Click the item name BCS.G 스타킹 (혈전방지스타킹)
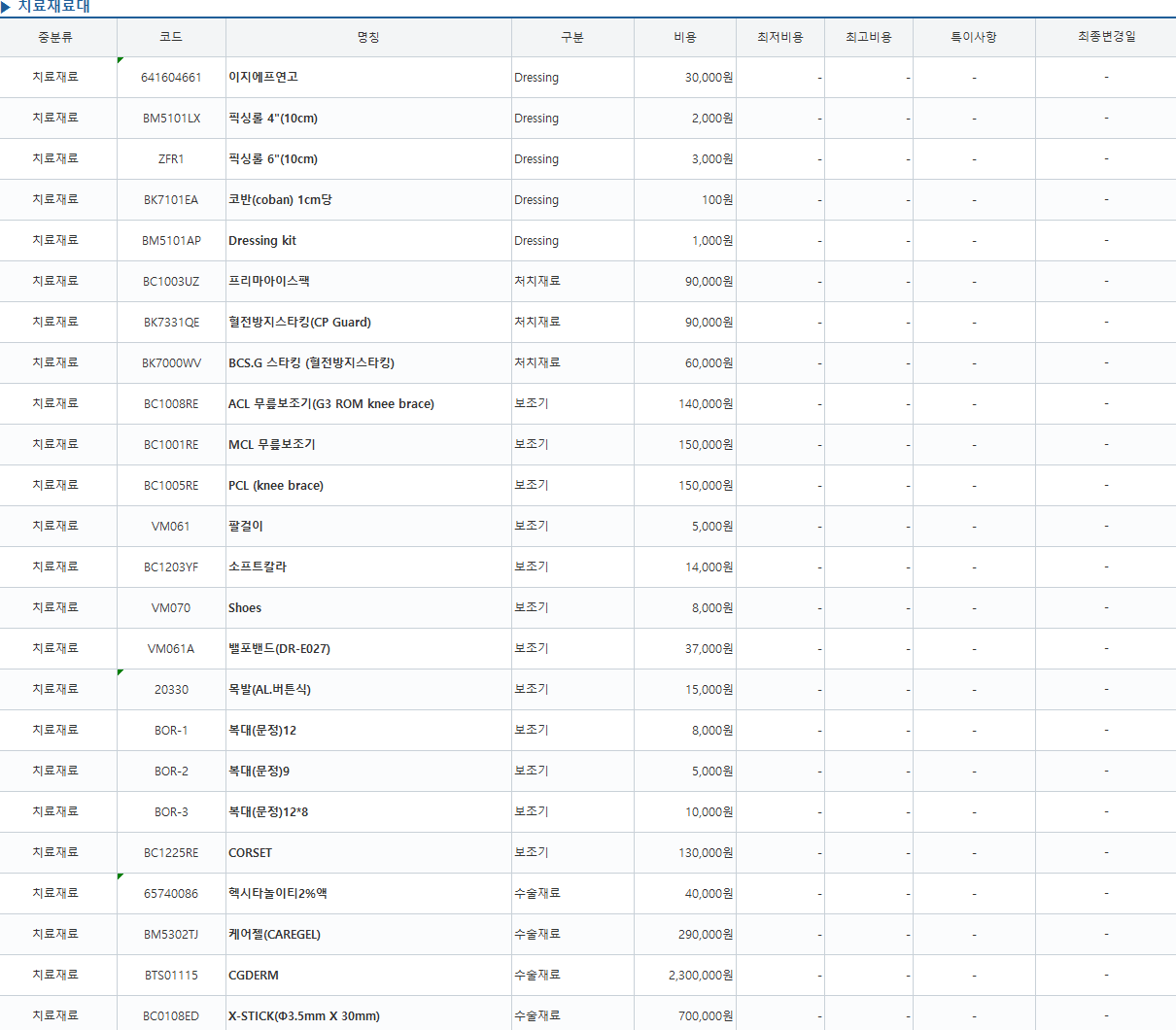Image resolution: width=1176 pixels, height=1030 pixels. click(x=311, y=362)
